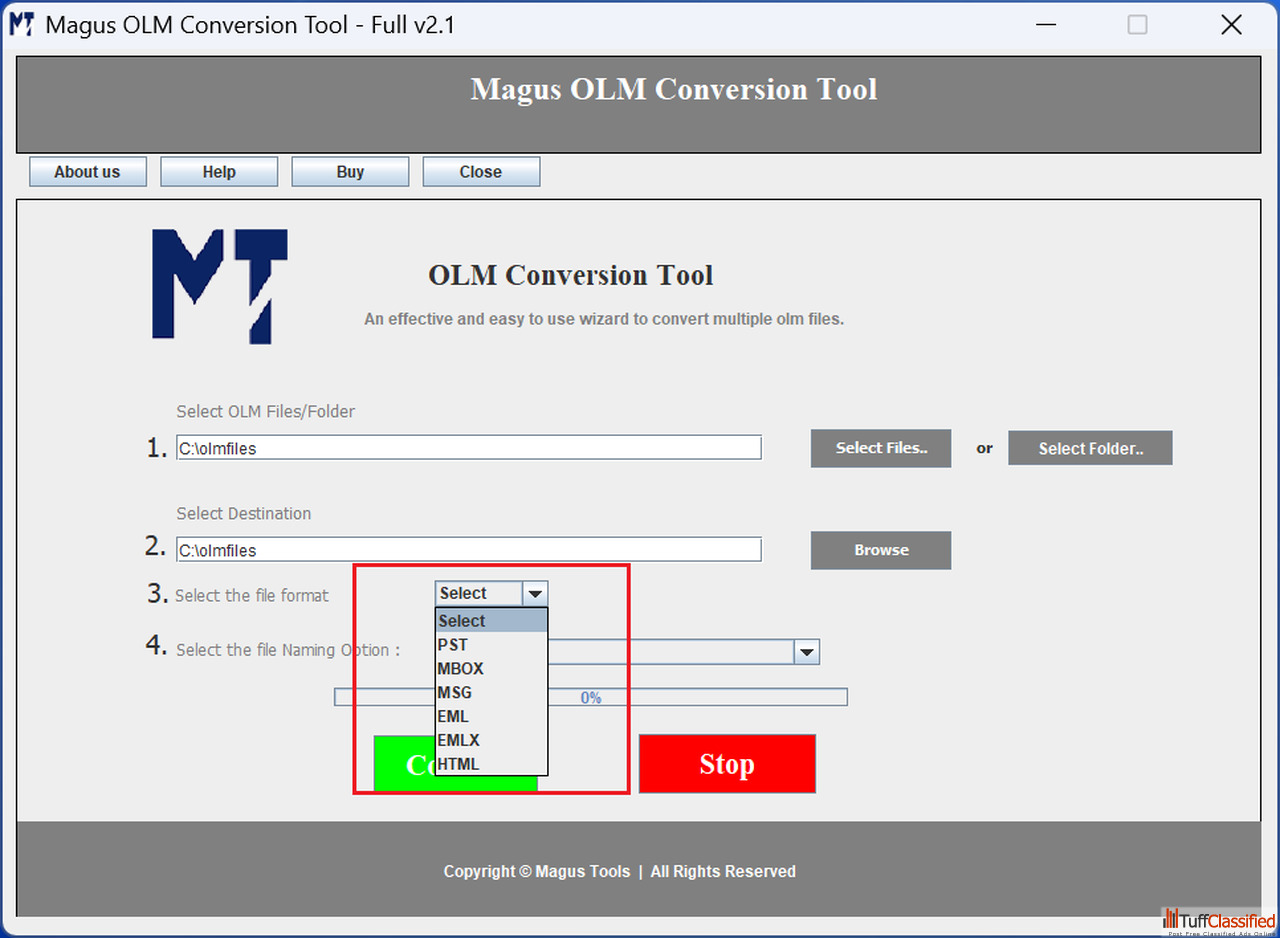Close the window with X
The image size is (1280, 939).
click(x=1231, y=25)
